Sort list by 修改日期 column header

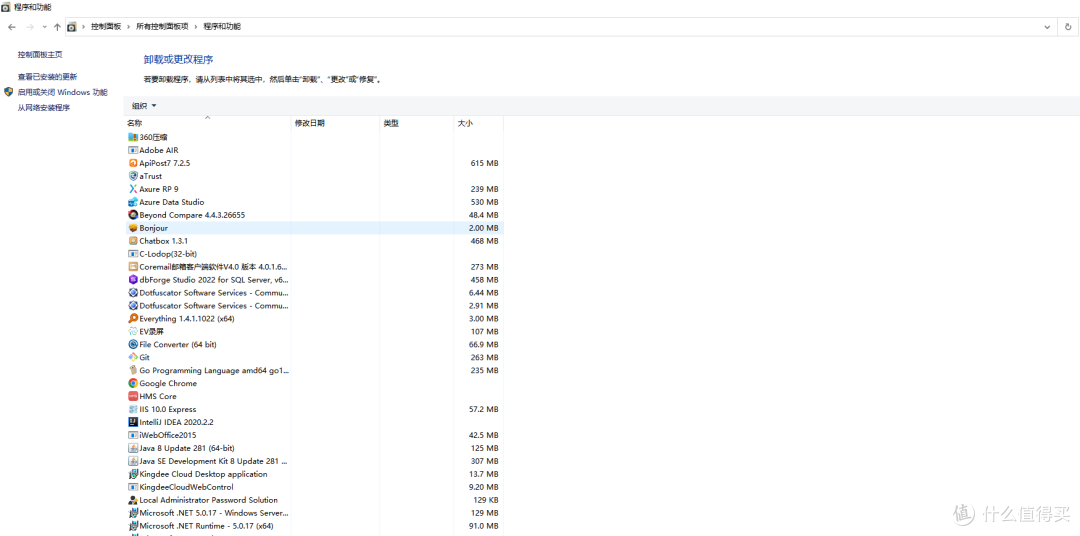click(x=335, y=123)
